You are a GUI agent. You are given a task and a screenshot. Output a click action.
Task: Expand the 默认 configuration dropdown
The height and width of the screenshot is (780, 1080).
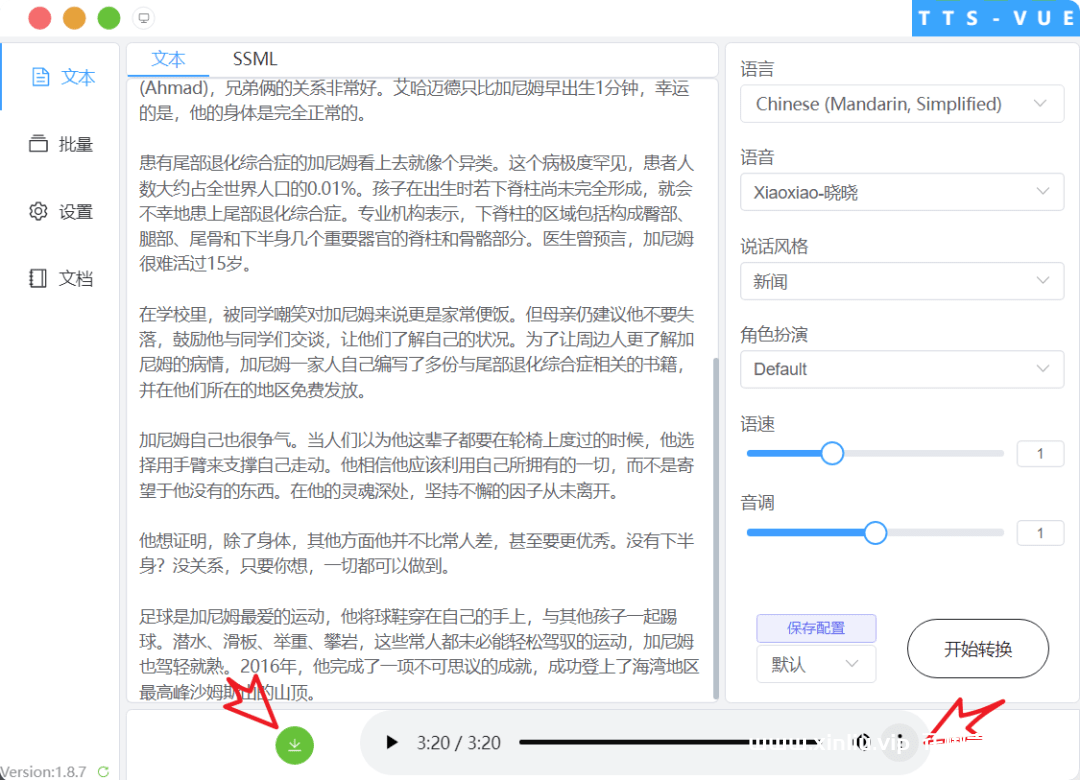coord(815,664)
